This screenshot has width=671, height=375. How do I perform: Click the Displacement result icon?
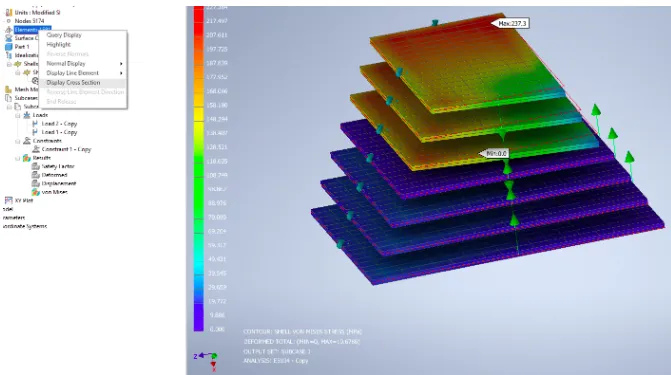tap(36, 184)
